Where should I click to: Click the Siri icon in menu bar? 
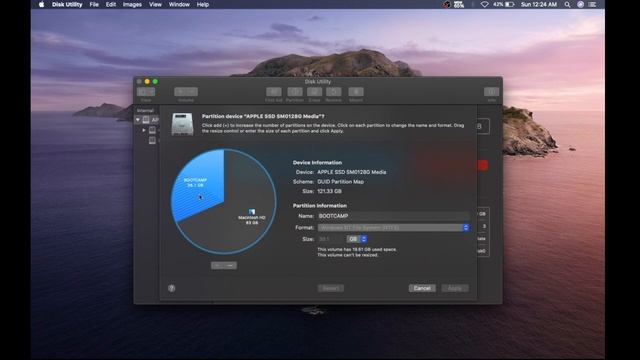[x=580, y=4]
